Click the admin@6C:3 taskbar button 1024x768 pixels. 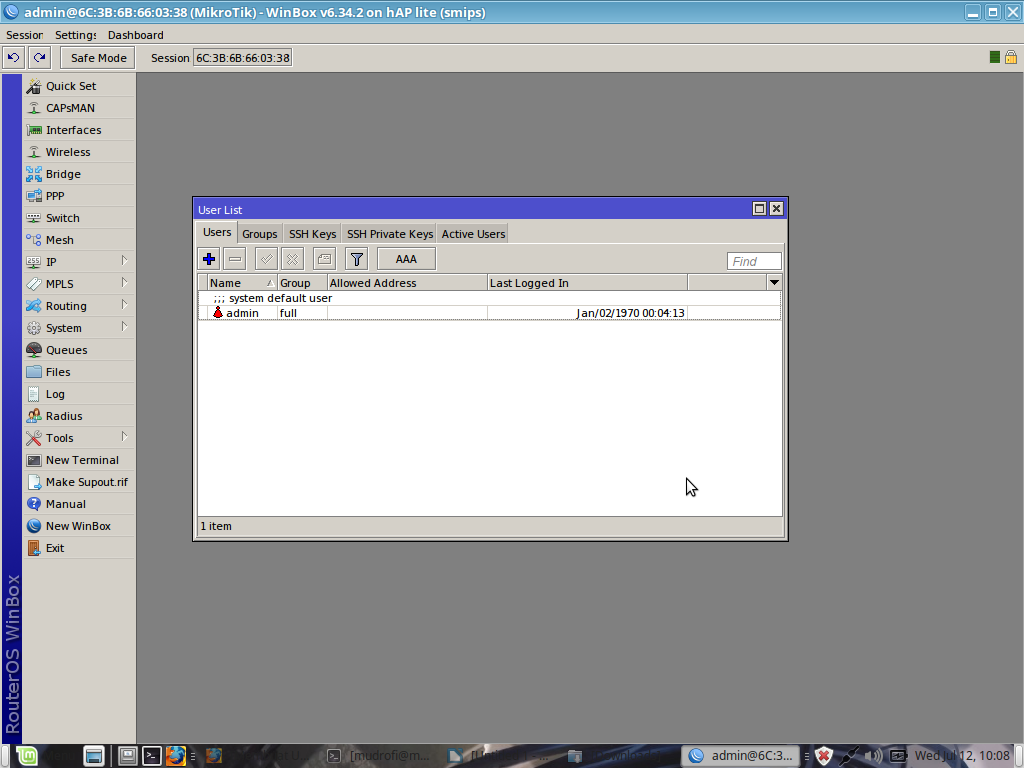click(x=740, y=756)
